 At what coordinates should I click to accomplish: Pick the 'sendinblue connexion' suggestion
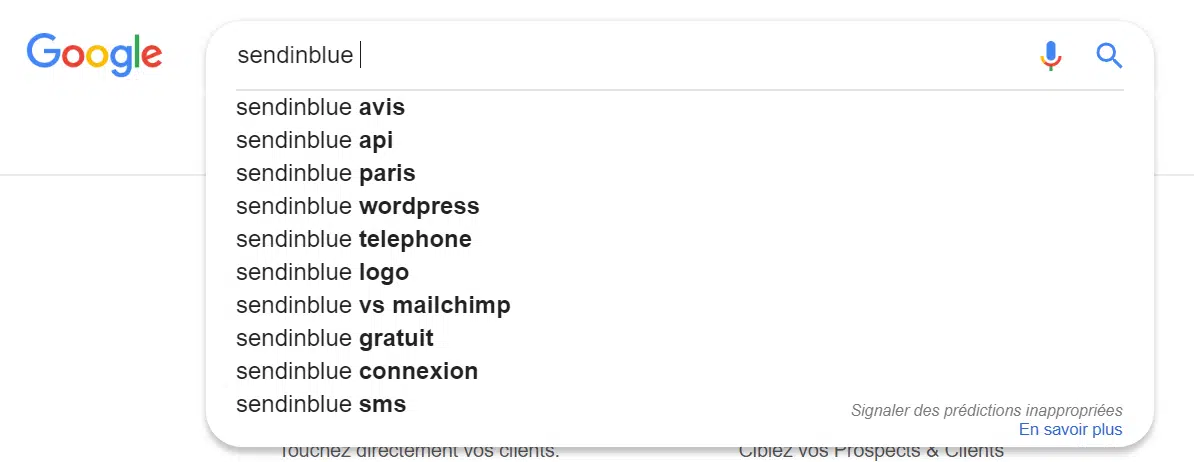356,371
